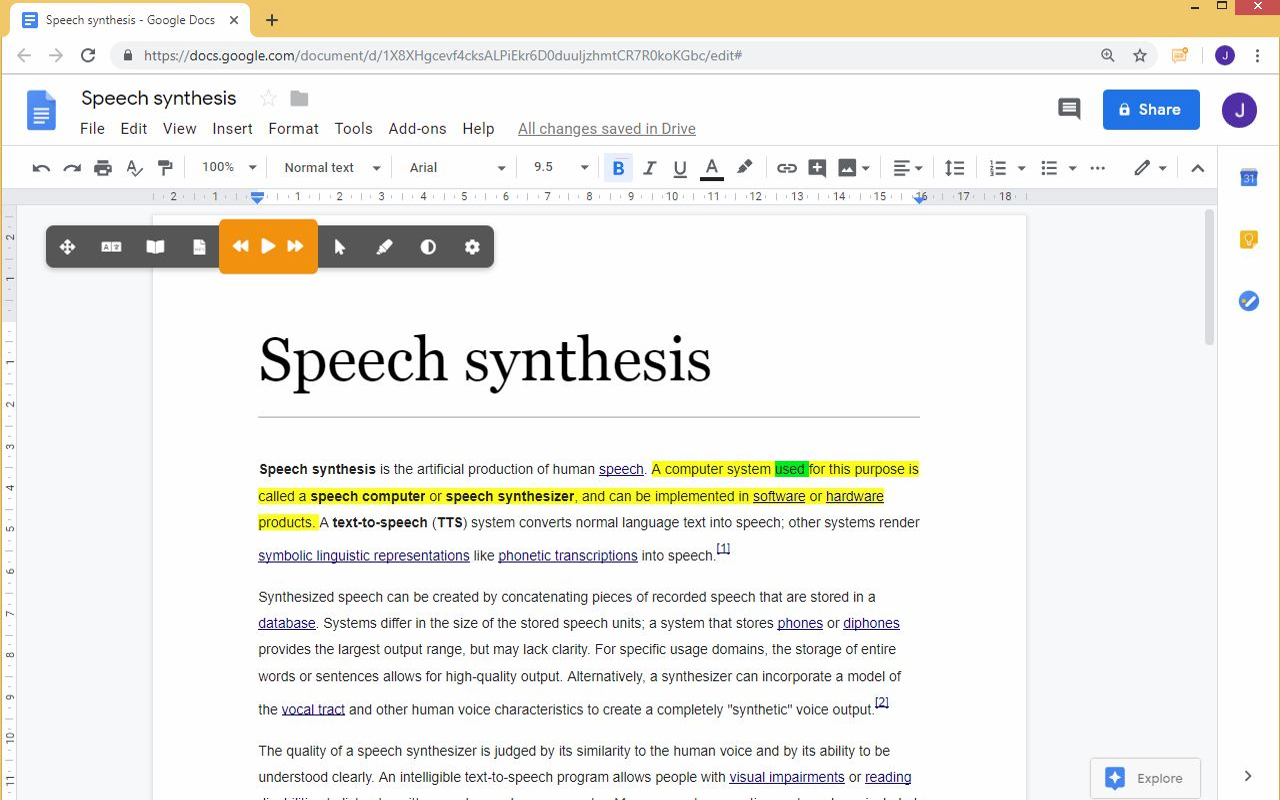
Task: Play the text-to-speech playback
Action: pyautogui.click(x=266, y=246)
